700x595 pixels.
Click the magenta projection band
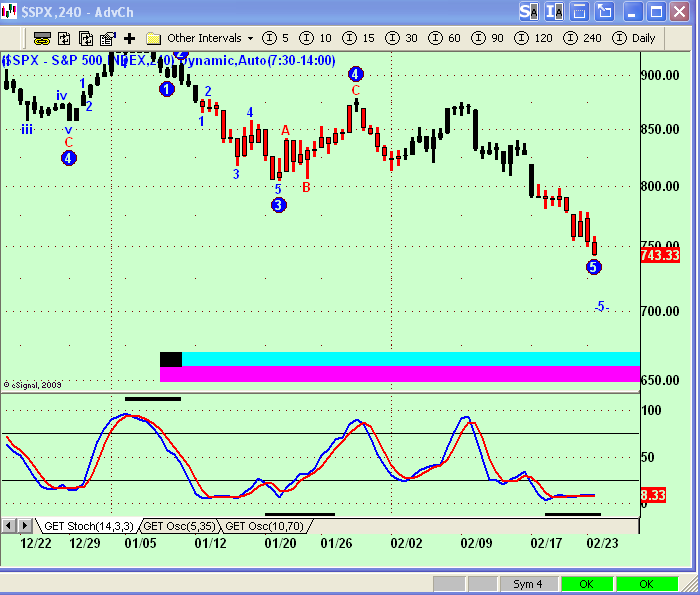pos(400,374)
